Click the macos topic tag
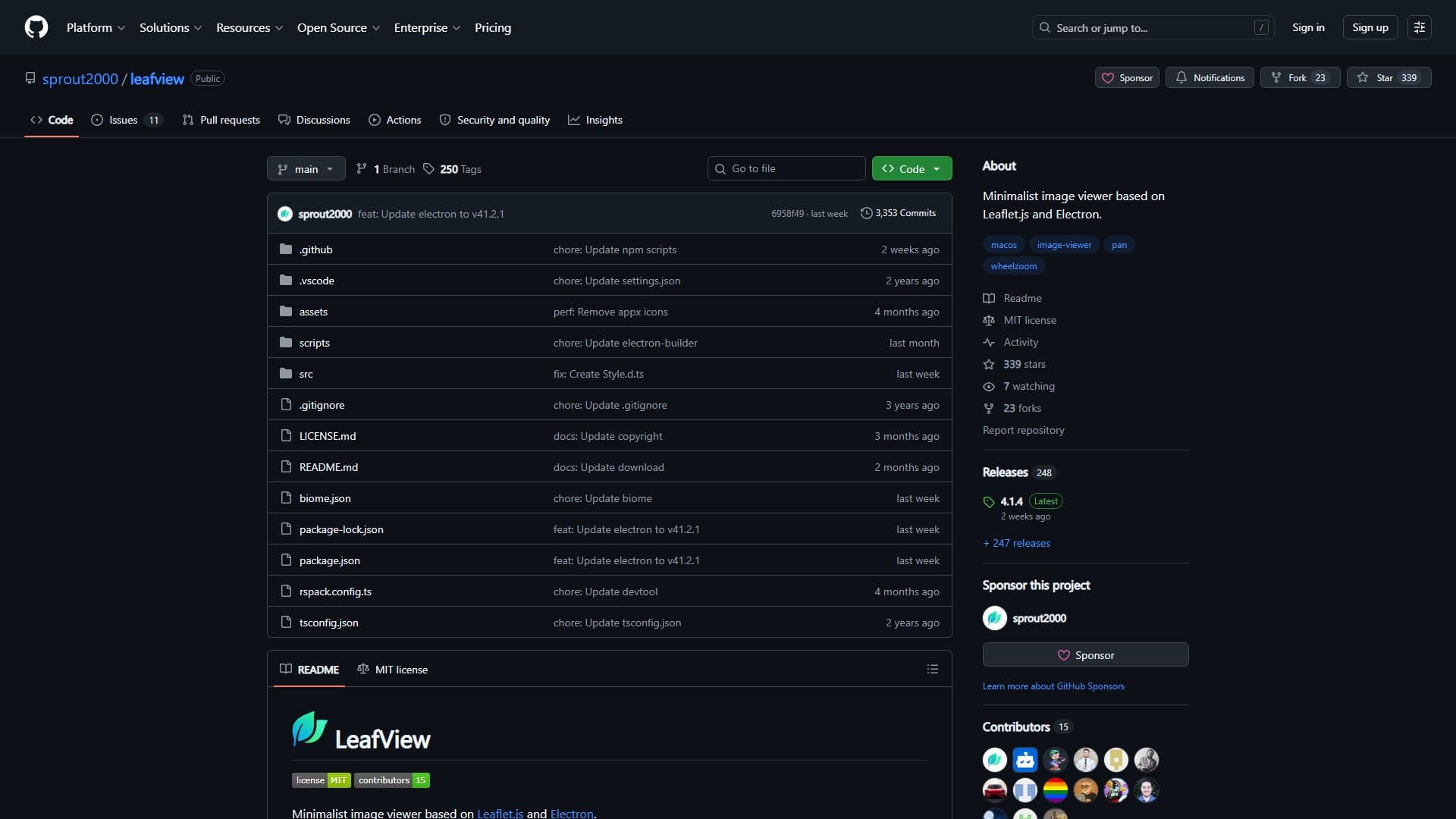The width and height of the screenshot is (1456, 819). pos(1003,245)
